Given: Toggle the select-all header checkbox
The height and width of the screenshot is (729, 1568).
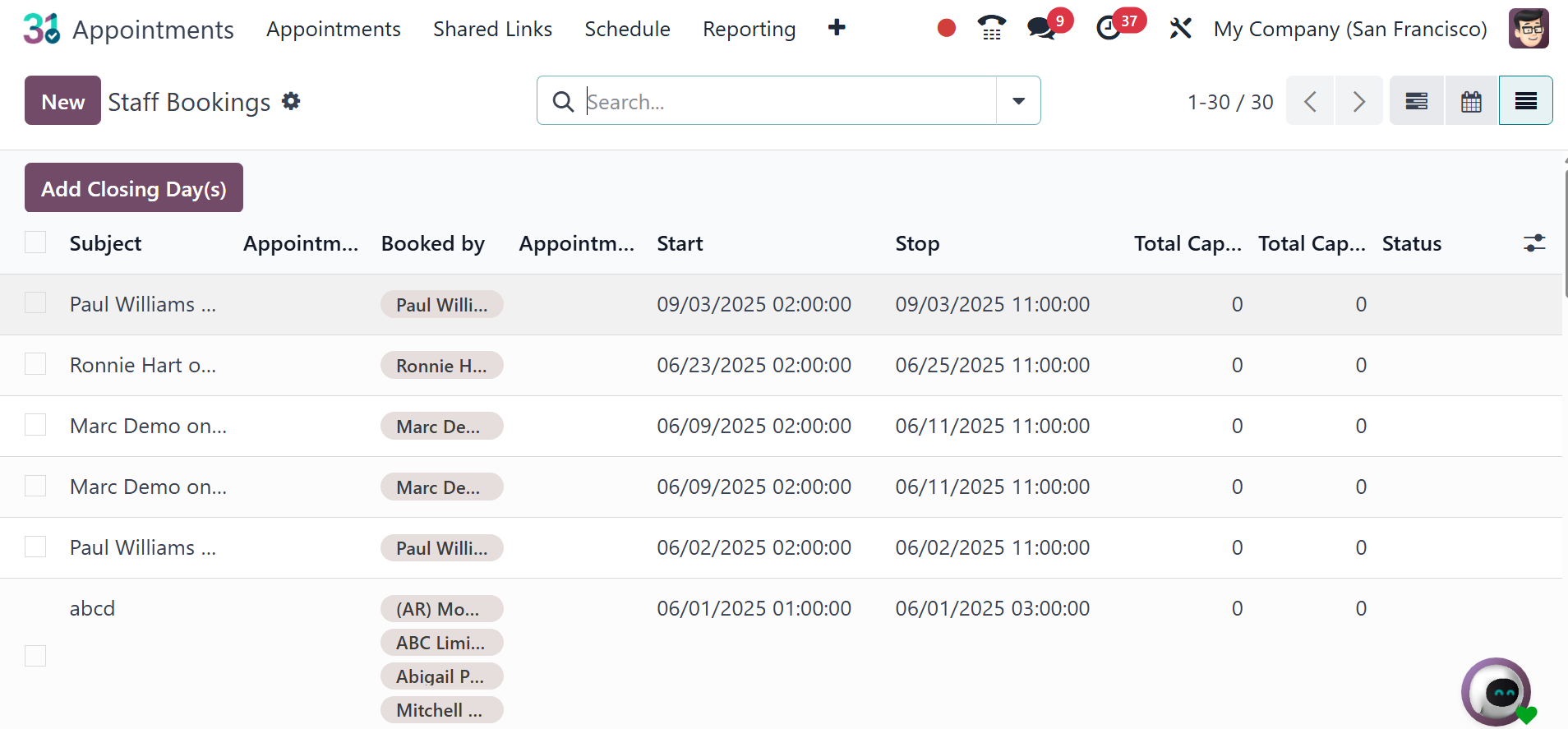Looking at the screenshot, I should (x=35, y=242).
